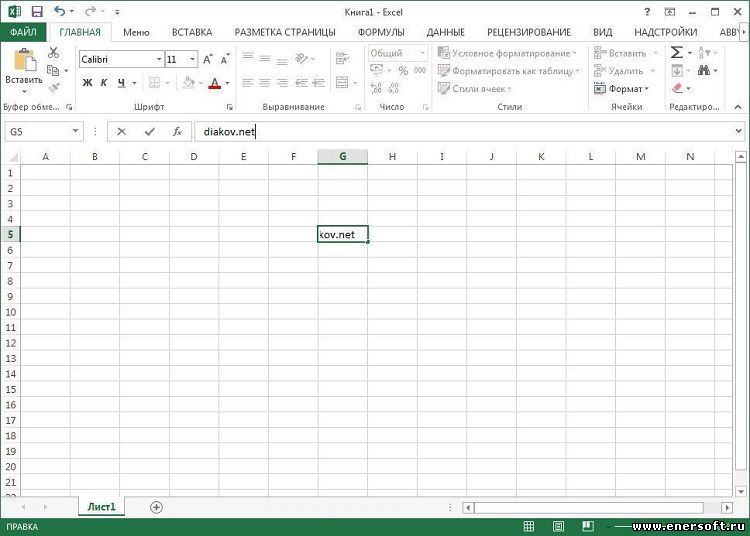Open the ФАЙЛ tab
Screen dimensions: 750x536
[x=23, y=32]
